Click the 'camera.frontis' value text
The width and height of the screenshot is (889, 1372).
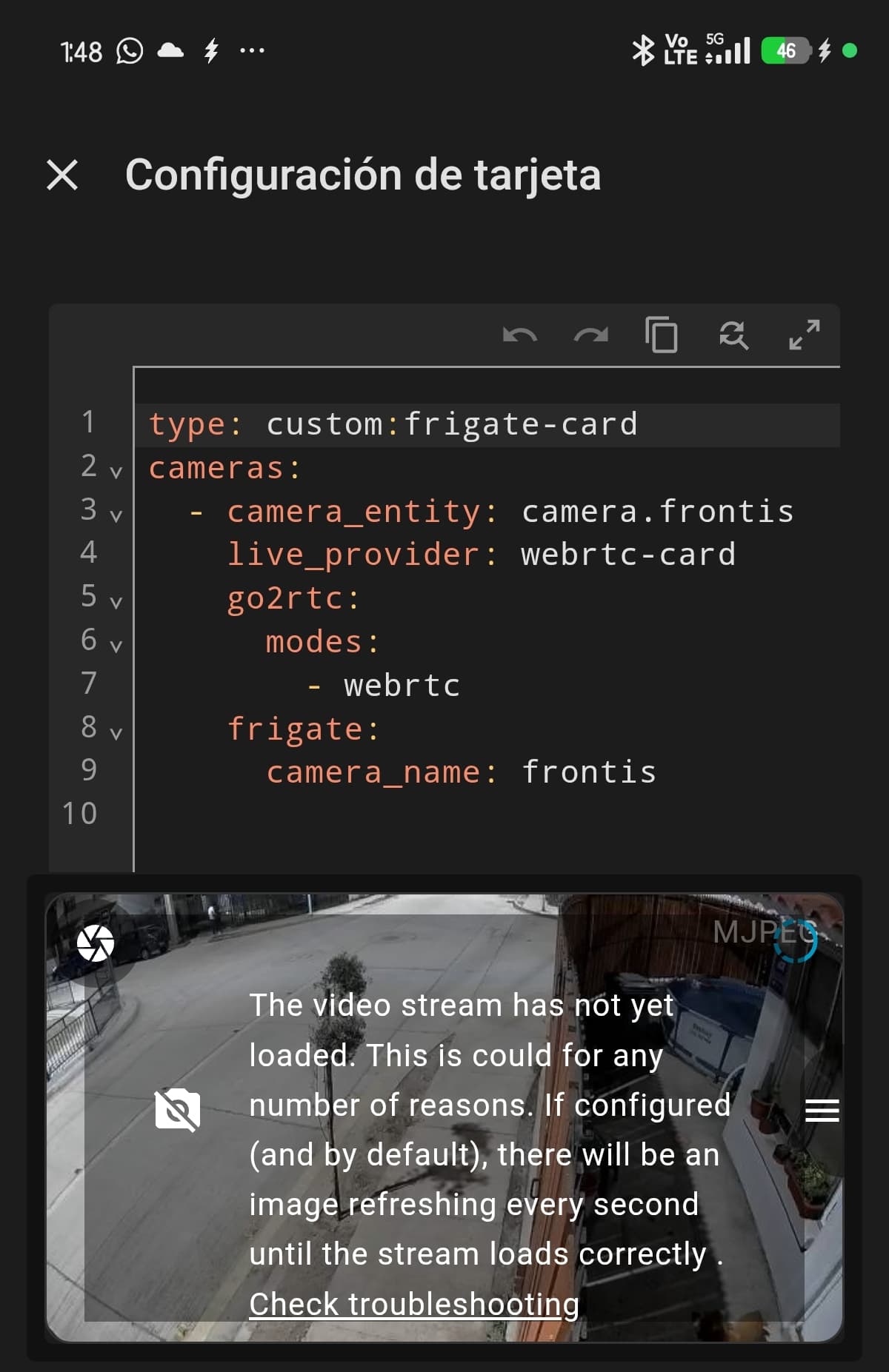tap(658, 511)
